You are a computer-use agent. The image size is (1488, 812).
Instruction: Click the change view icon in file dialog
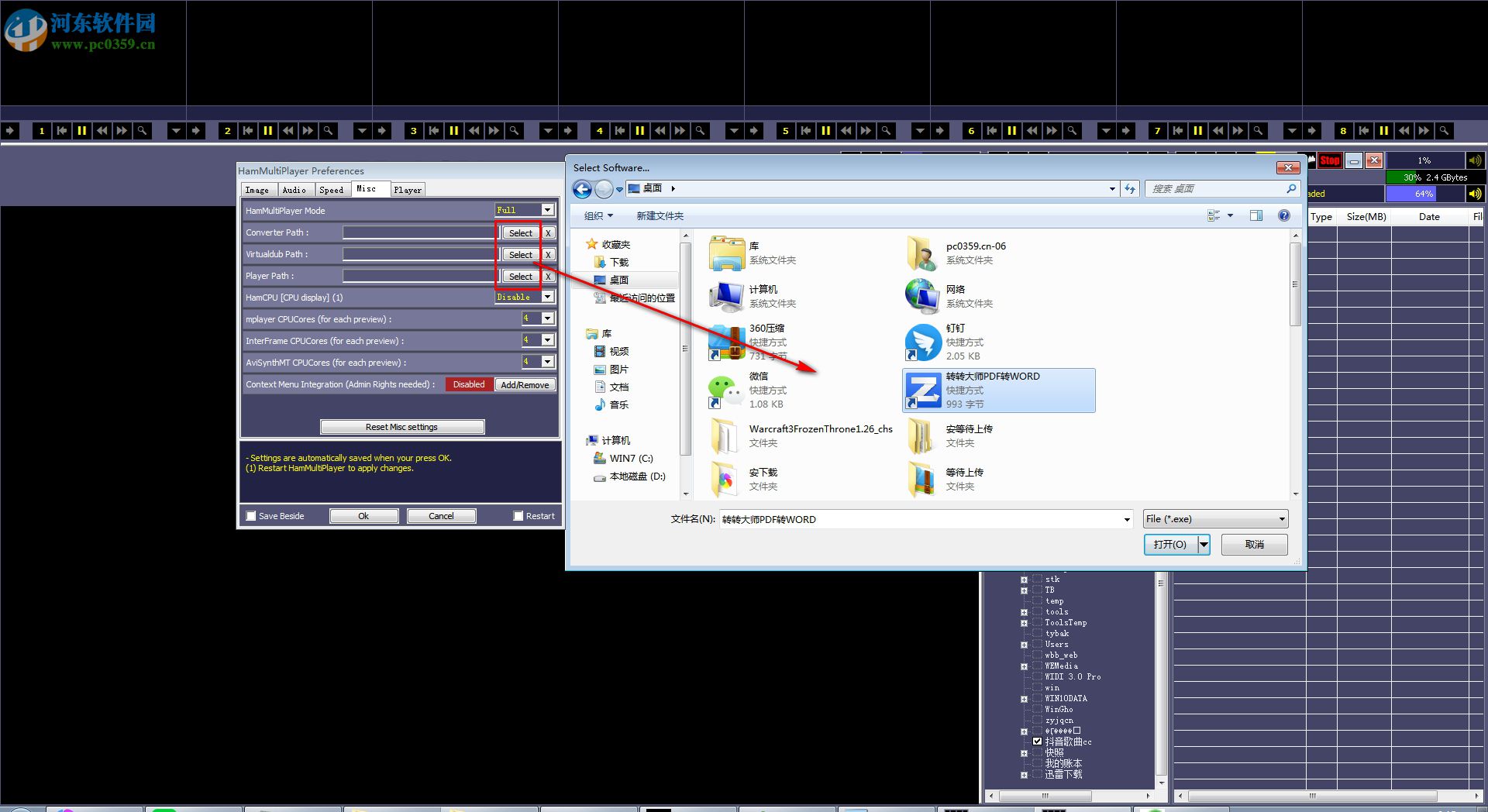1214,216
